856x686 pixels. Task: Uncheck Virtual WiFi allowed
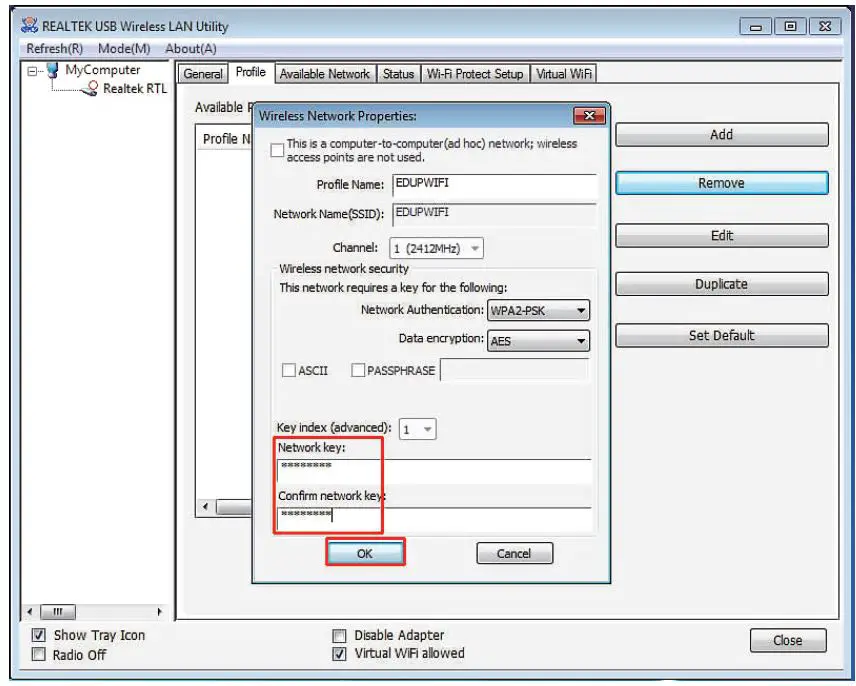click(340, 654)
